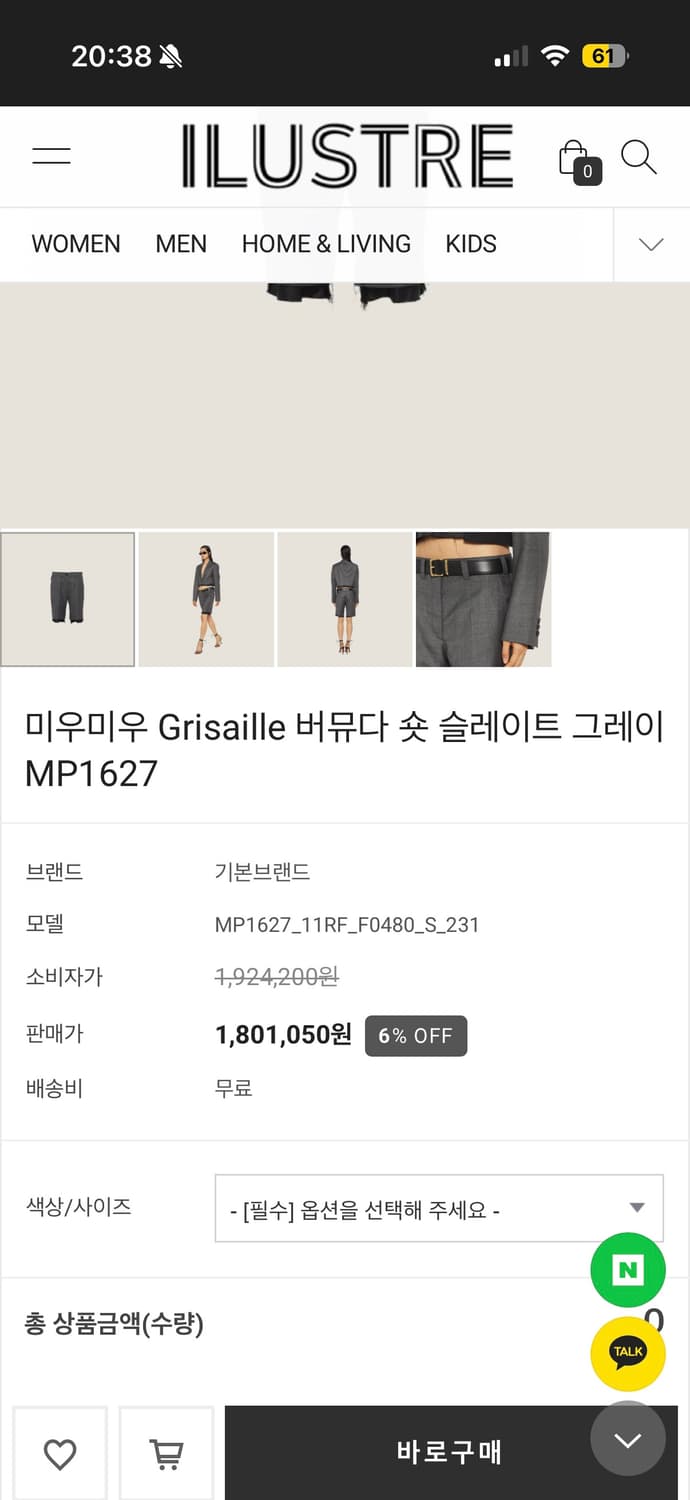The image size is (690, 1500).
Task: Open the search icon
Action: coord(639,156)
